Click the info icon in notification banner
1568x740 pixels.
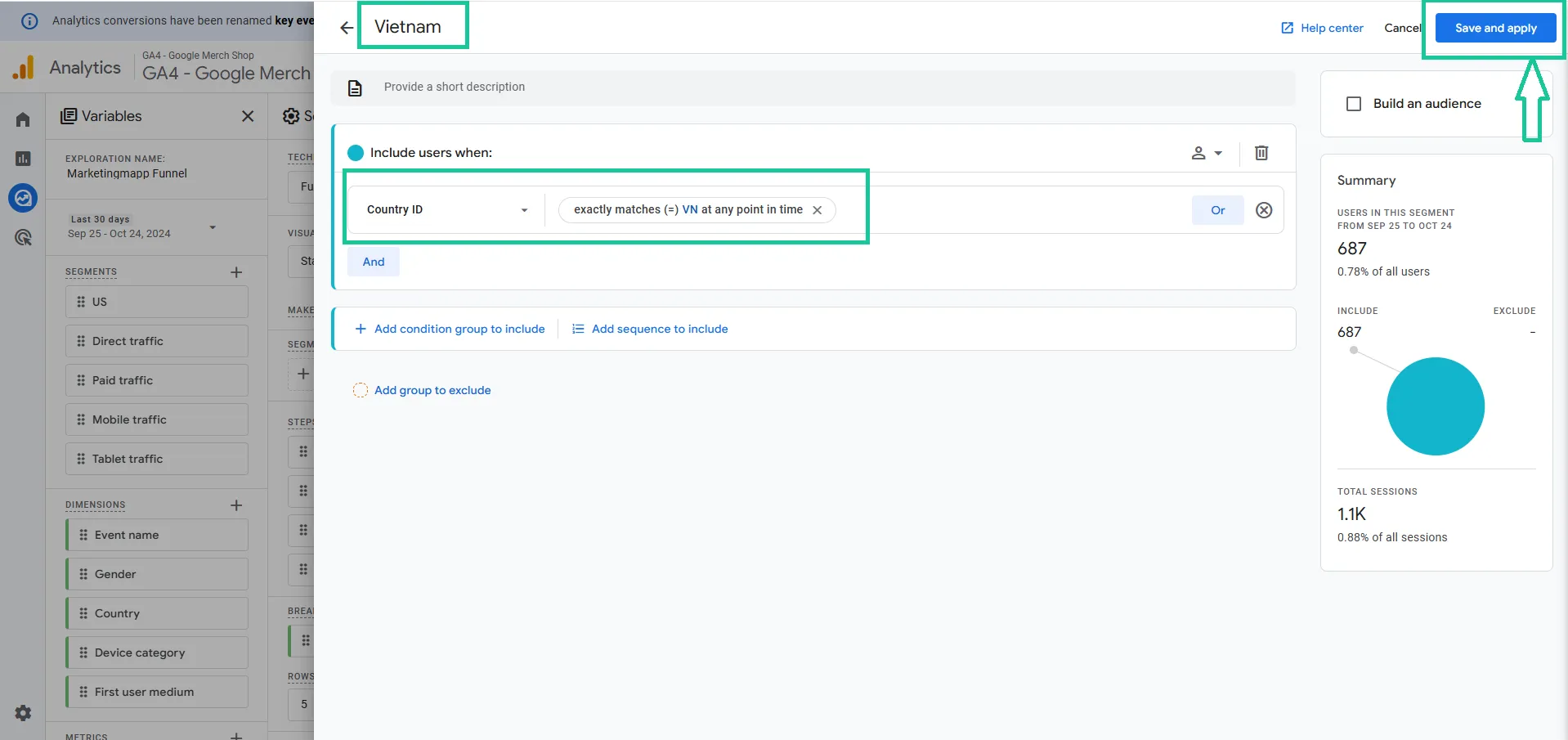pyautogui.click(x=29, y=21)
